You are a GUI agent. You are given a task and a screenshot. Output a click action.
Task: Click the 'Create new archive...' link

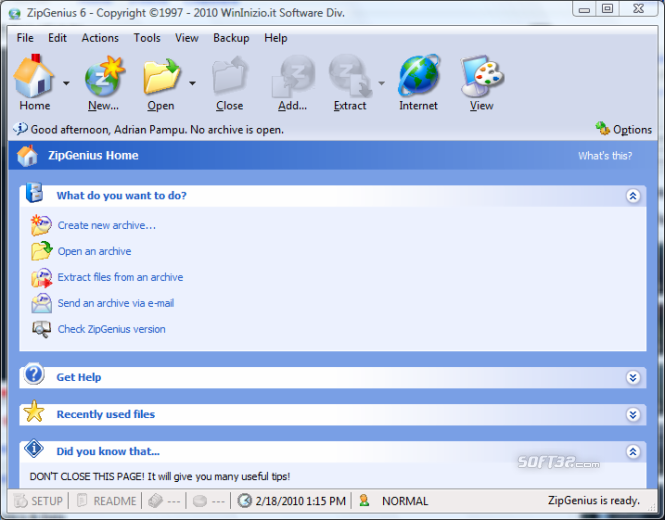coord(107,225)
